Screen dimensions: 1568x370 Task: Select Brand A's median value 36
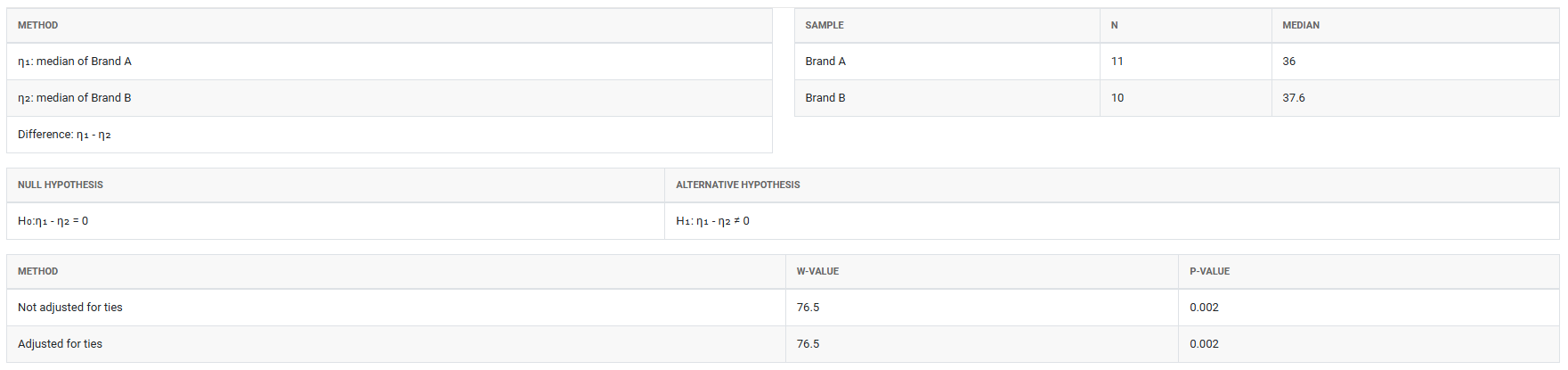(x=1289, y=62)
